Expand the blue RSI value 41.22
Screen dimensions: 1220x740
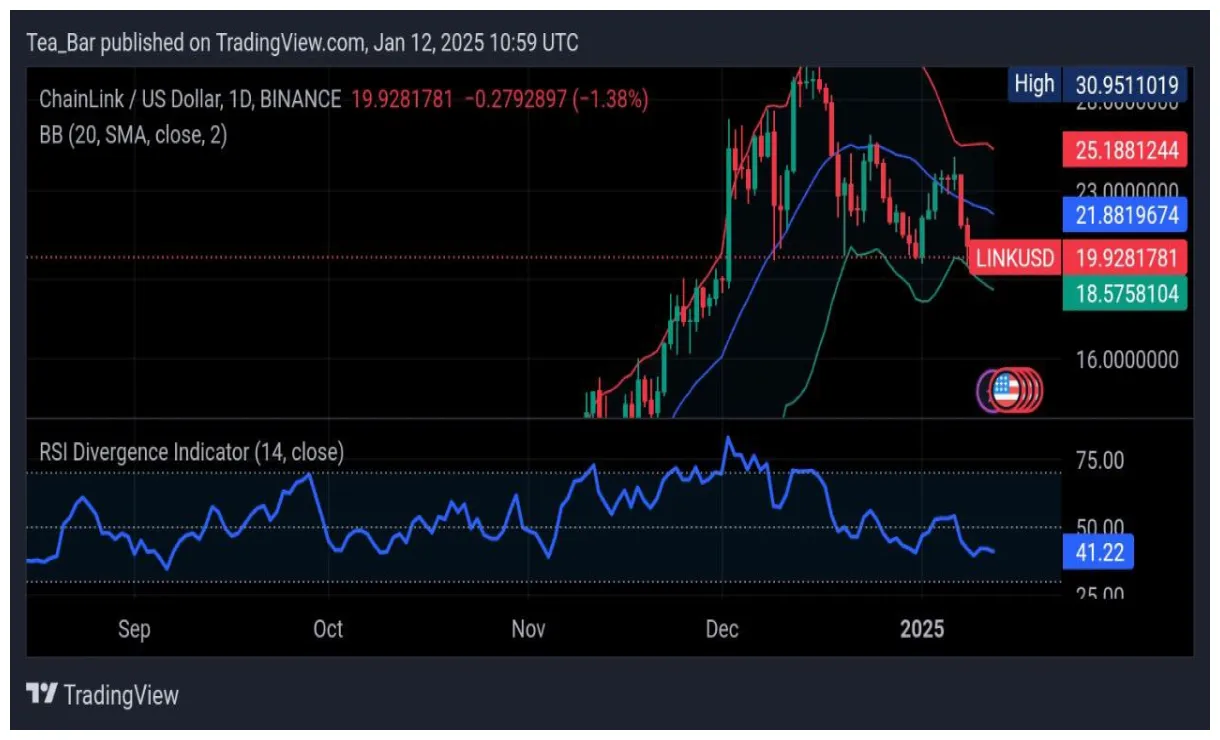tap(1099, 552)
